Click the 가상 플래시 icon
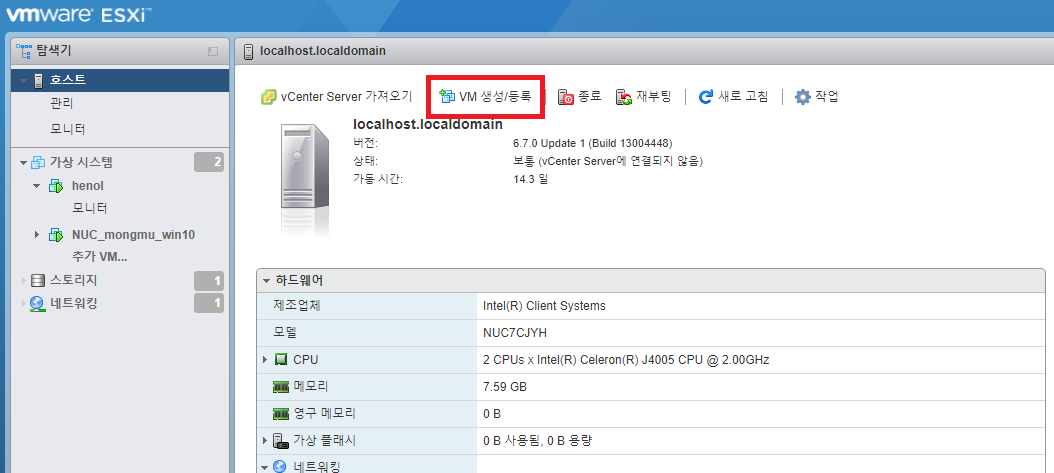Screen dimensions: 1054x473 pos(280,441)
